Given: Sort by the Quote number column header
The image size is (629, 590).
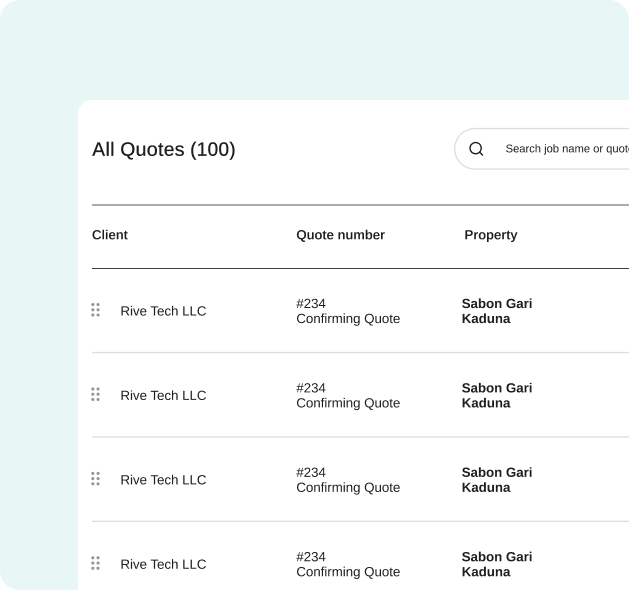Looking at the screenshot, I should [x=340, y=235].
